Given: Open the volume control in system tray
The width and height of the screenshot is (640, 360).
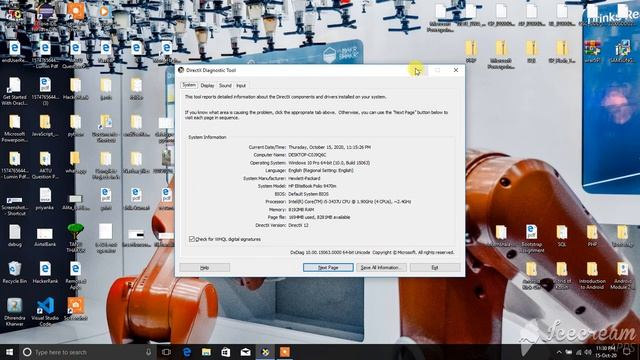Looking at the screenshot, I should [x=588, y=352].
